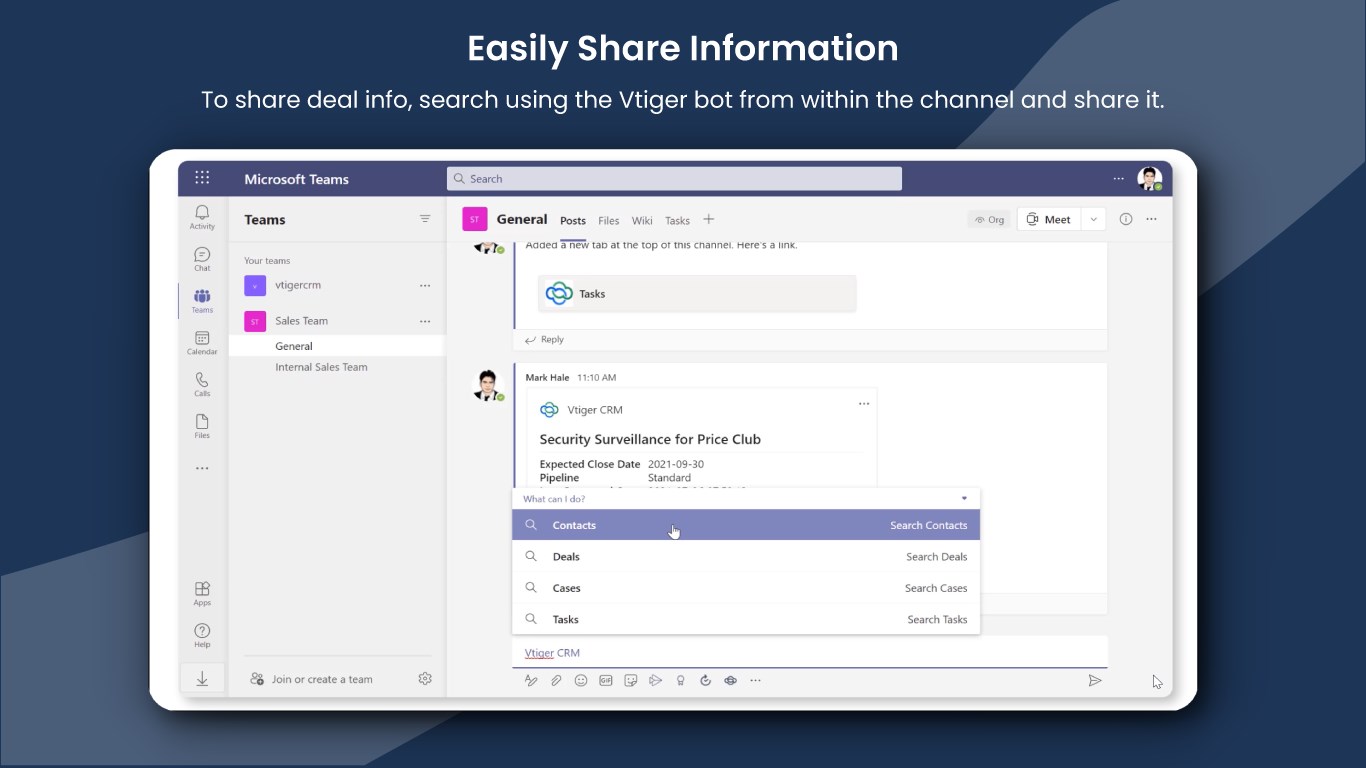Open more options for vtigercrm team

pos(425,286)
